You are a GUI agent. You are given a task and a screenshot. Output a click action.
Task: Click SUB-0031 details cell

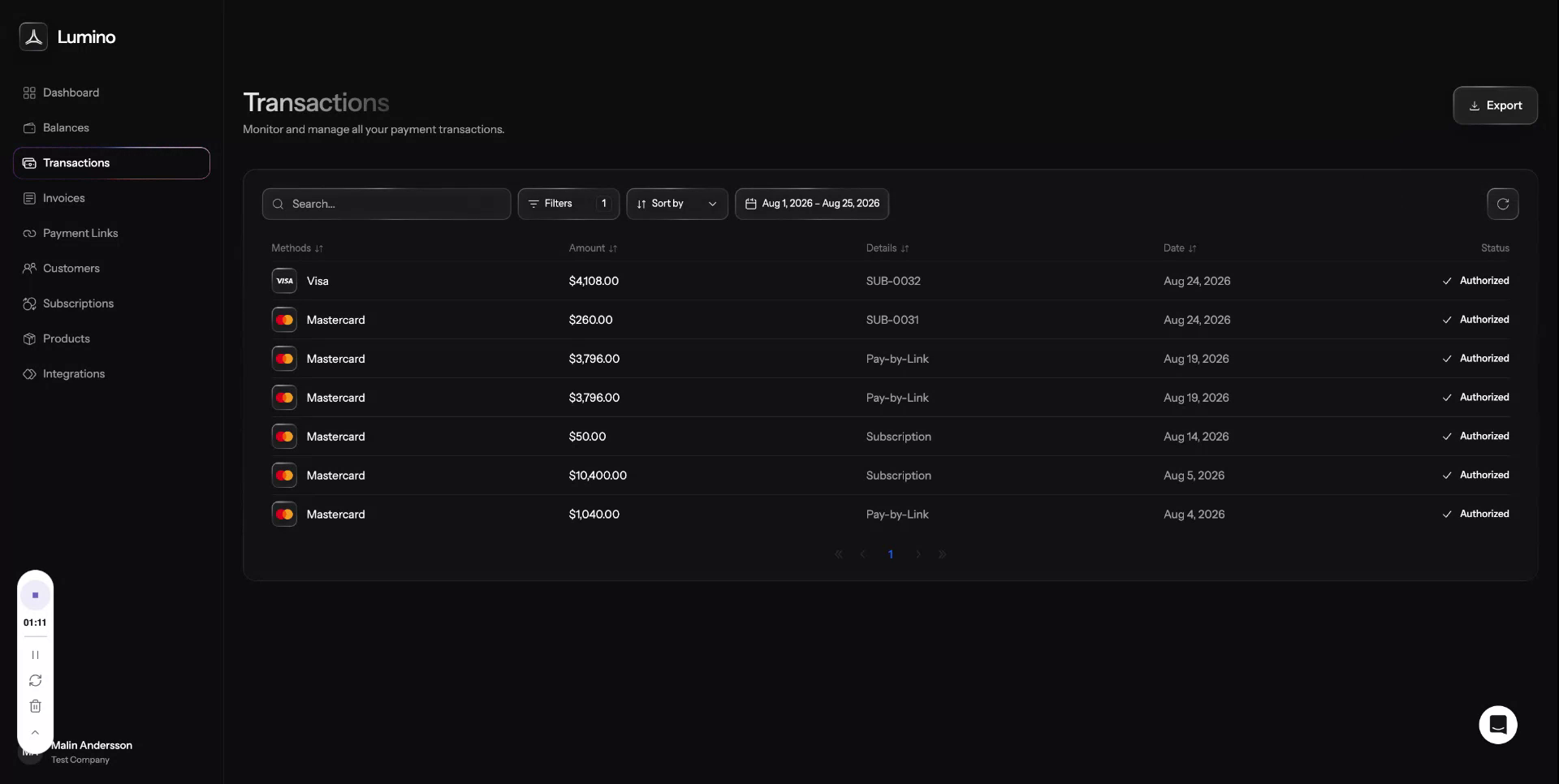[892, 320]
